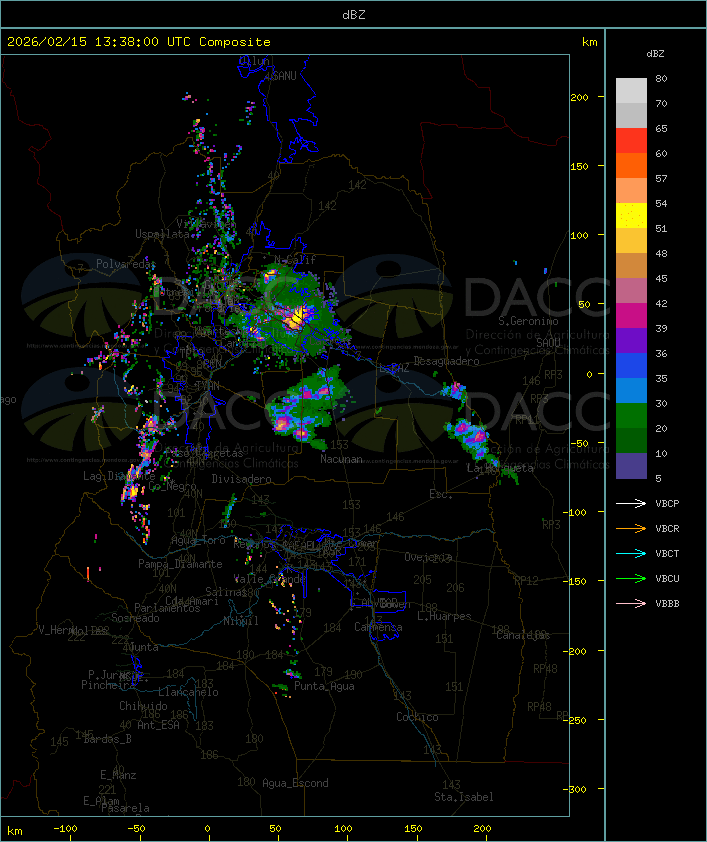Click the orange VBCR arrow icon
The width and height of the screenshot is (707, 842).
[631, 529]
